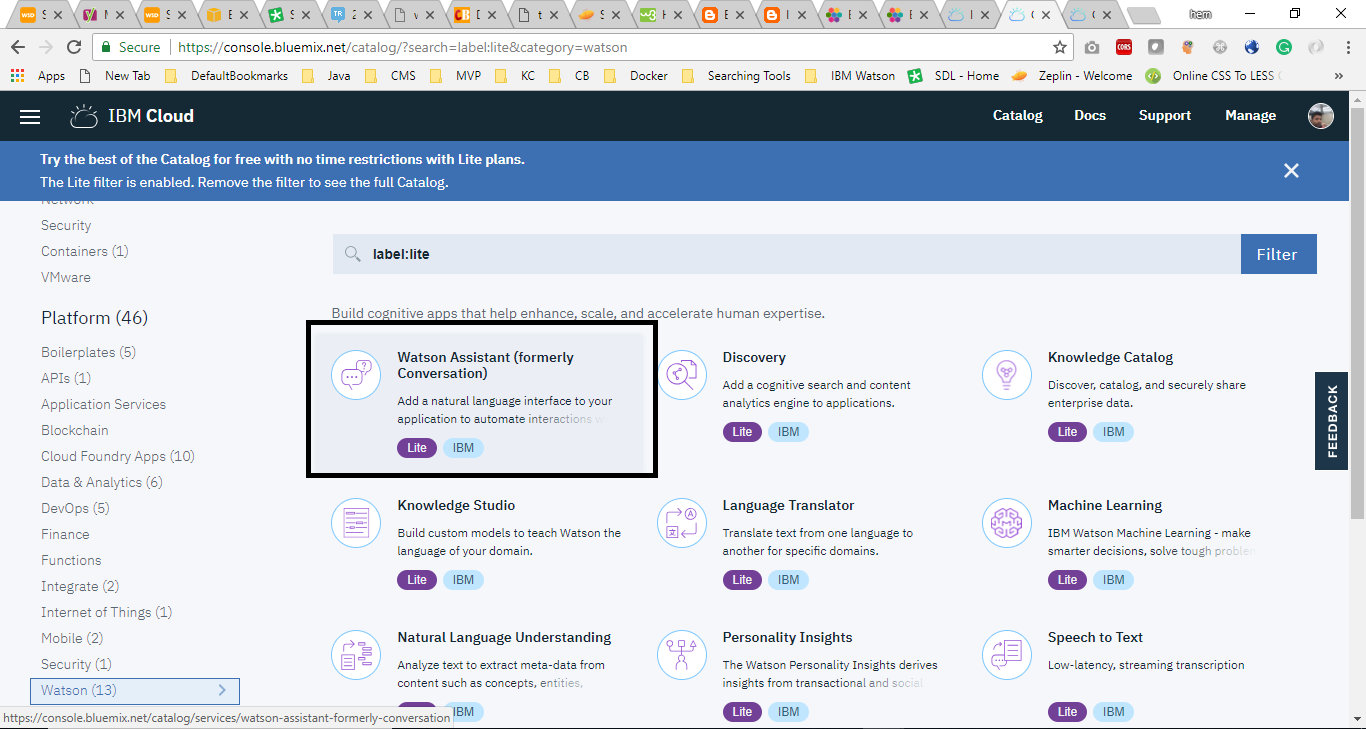1366x729 pixels.
Task: Click the Machine Learning brain icon
Action: tap(1006, 523)
